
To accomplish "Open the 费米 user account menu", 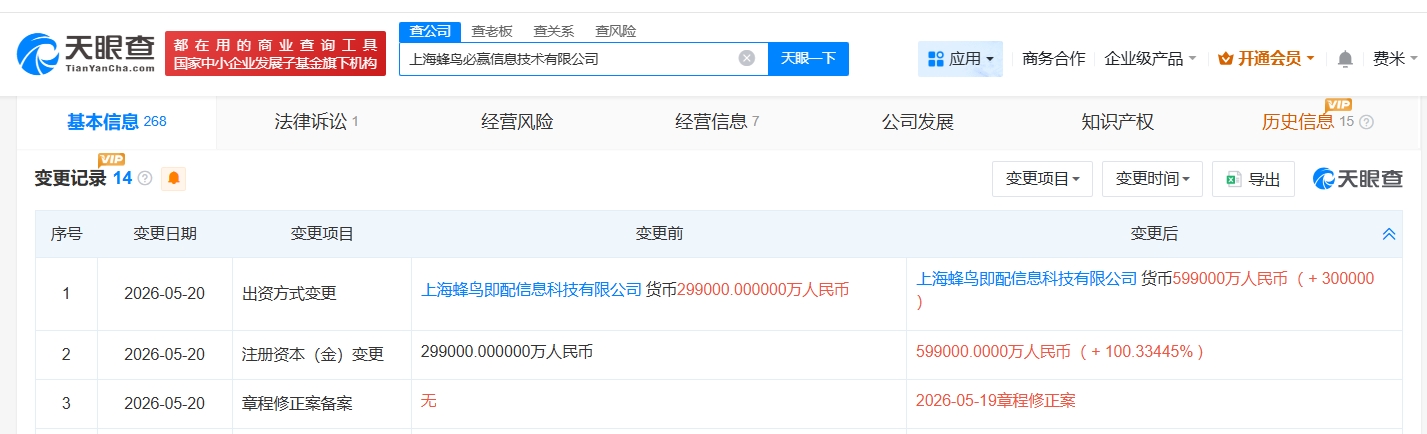I will pos(1393,58).
